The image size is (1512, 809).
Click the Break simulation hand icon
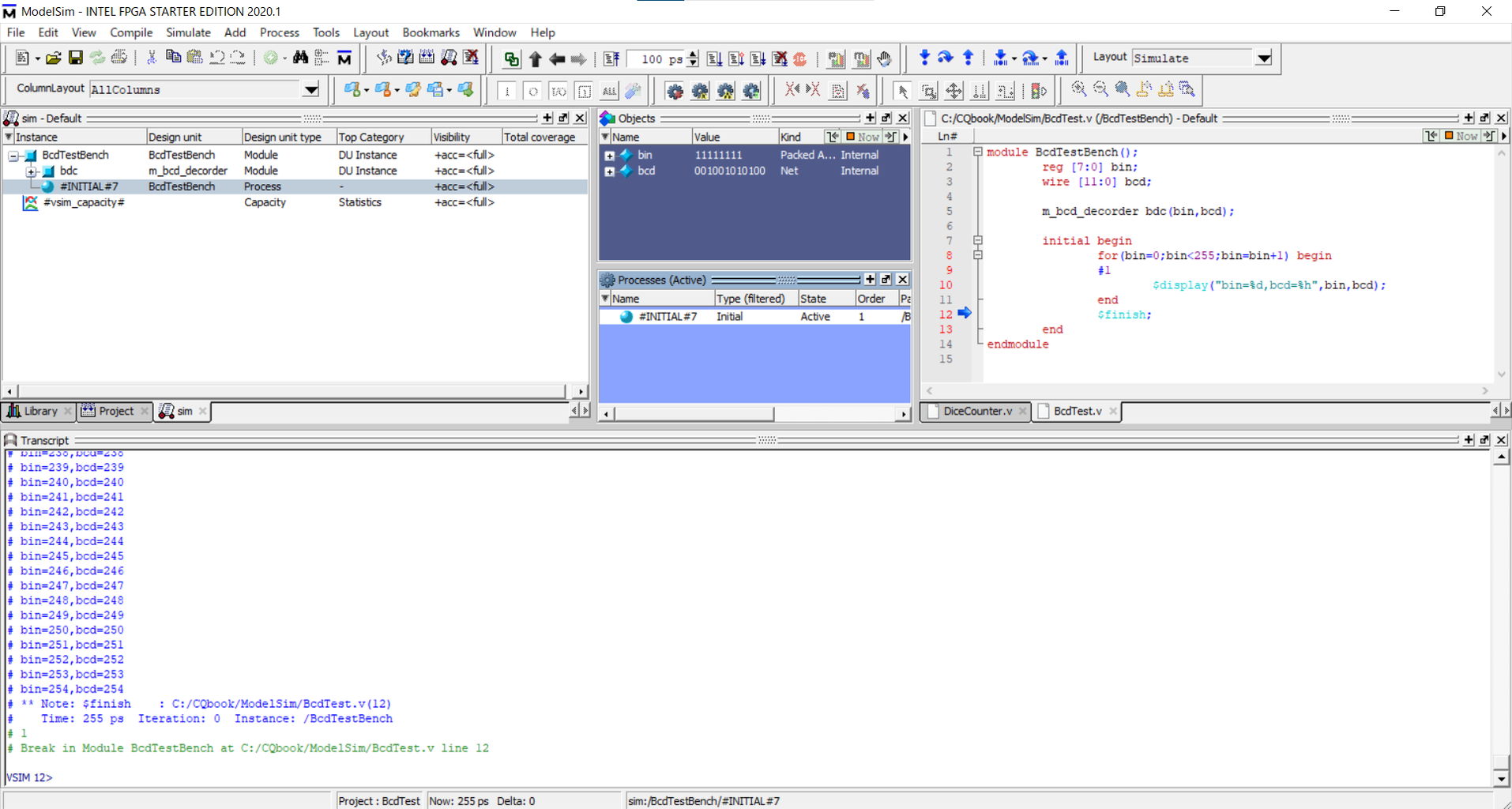(884, 58)
